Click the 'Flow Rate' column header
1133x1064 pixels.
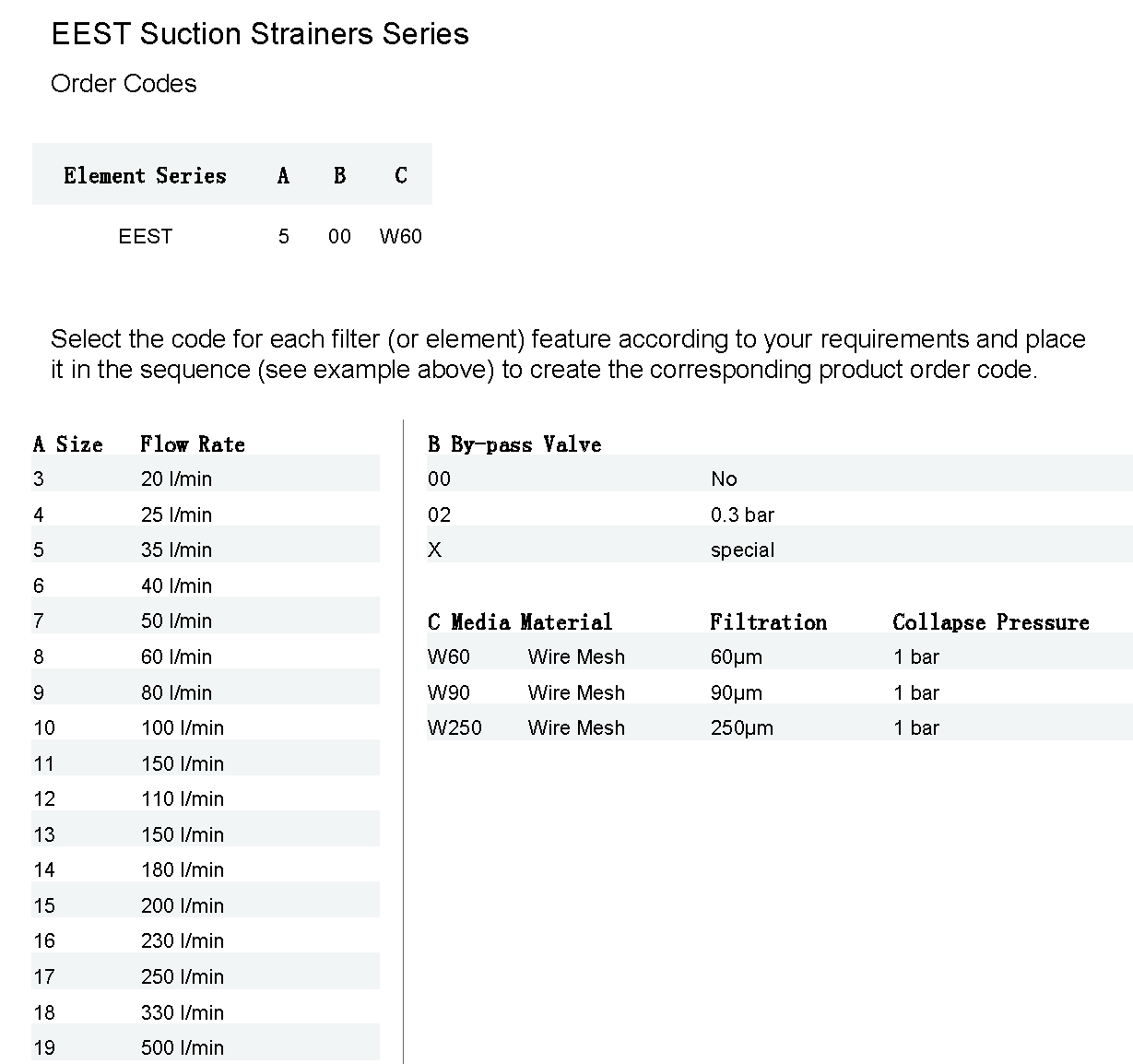coord(193,444)
